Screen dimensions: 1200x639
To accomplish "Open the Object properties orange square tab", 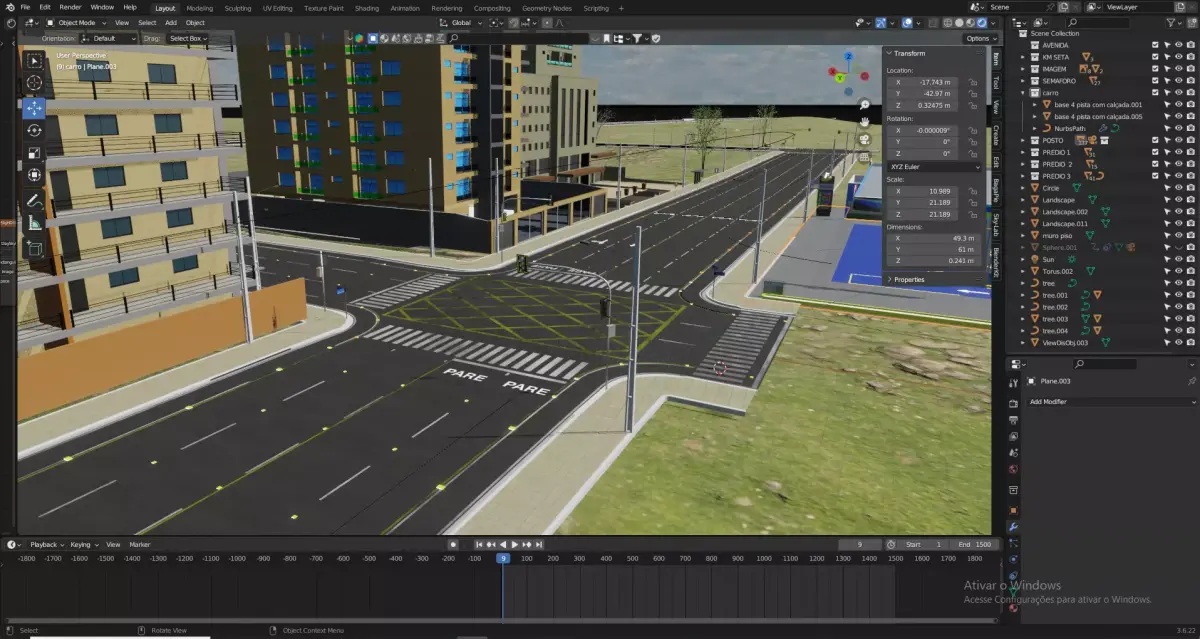I will [1013, 509].
